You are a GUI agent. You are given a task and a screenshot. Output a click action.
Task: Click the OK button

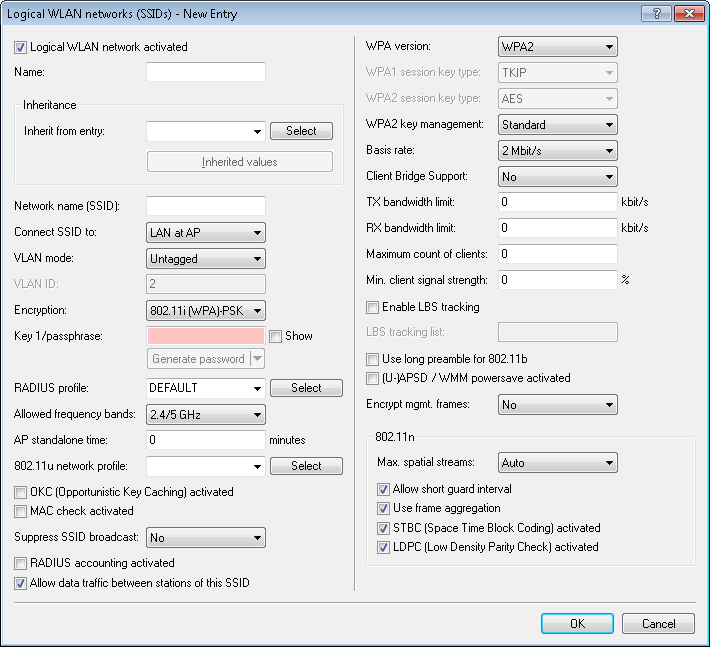577,623
